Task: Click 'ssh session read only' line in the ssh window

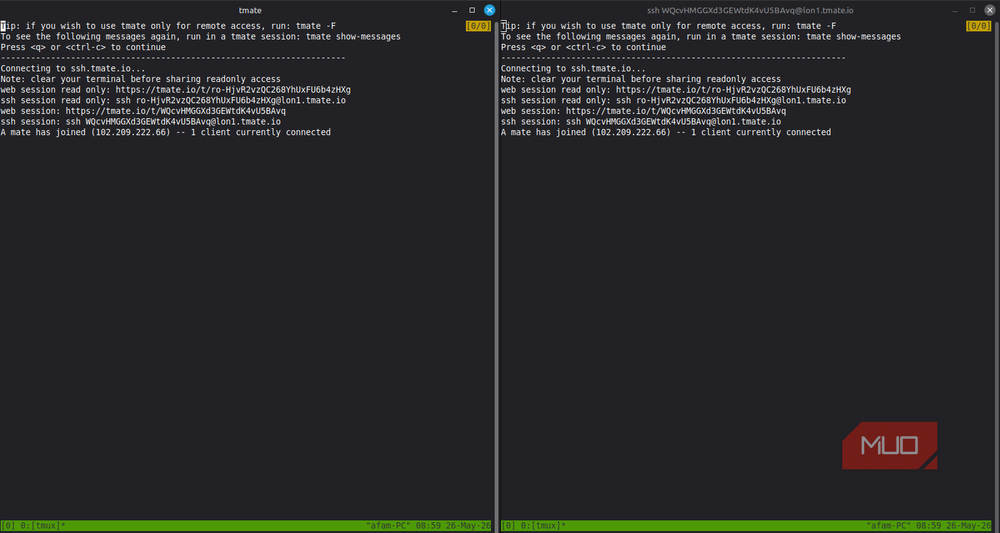Action: click(x=673, y=101)
